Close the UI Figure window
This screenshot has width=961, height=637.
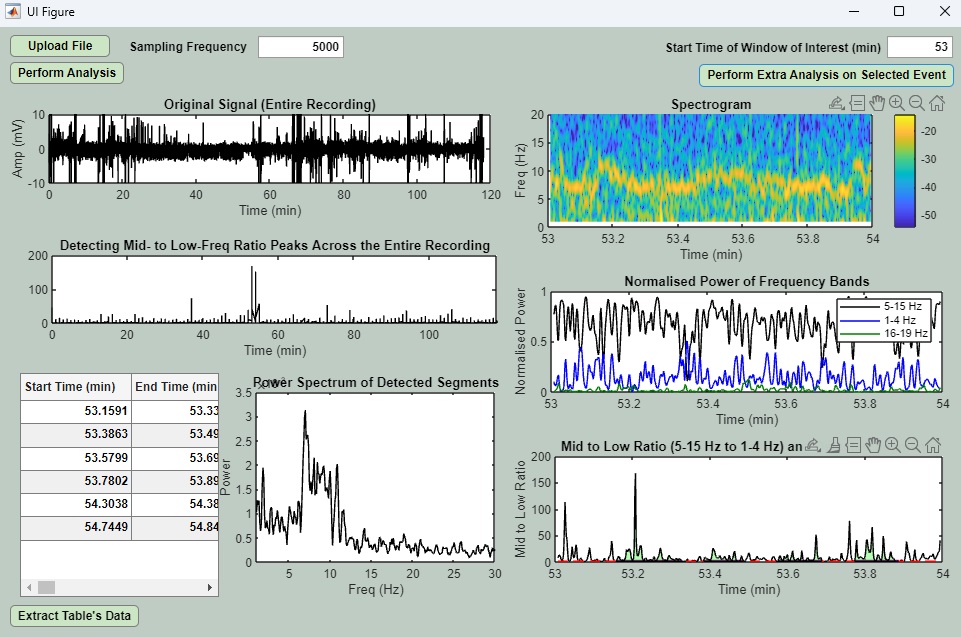pos(944,12)
